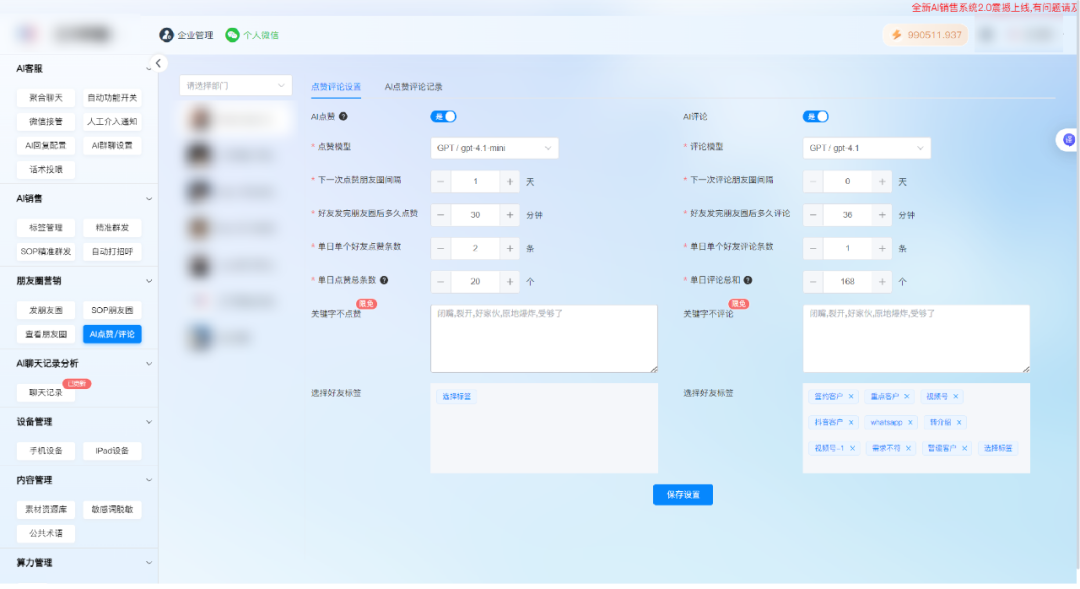Collapse the 内容管理 sidebar section
This screenshot has width=1080, height=589.
[149, 480]
